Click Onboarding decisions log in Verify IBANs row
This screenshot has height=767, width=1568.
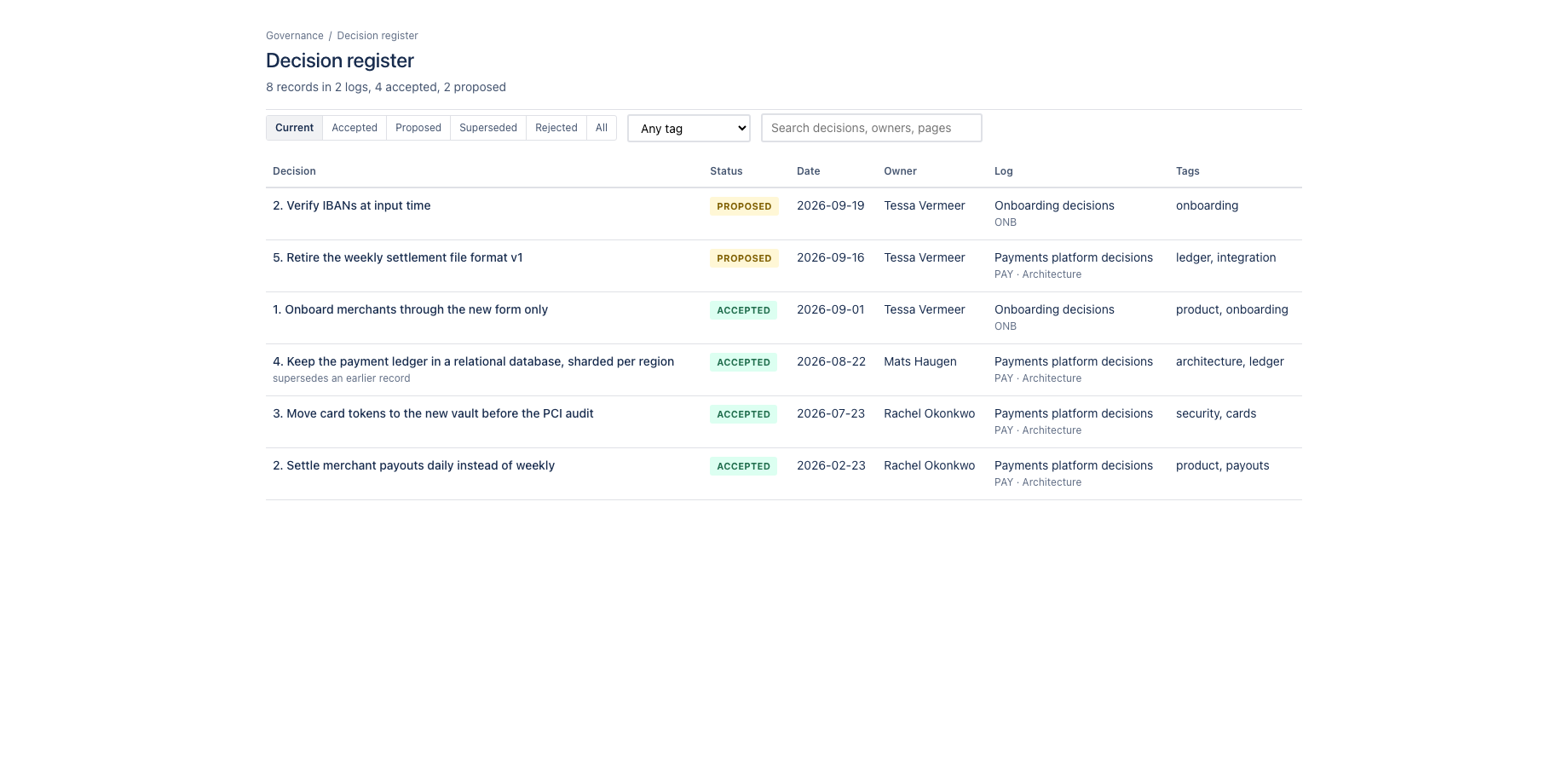coord(1054,205)
